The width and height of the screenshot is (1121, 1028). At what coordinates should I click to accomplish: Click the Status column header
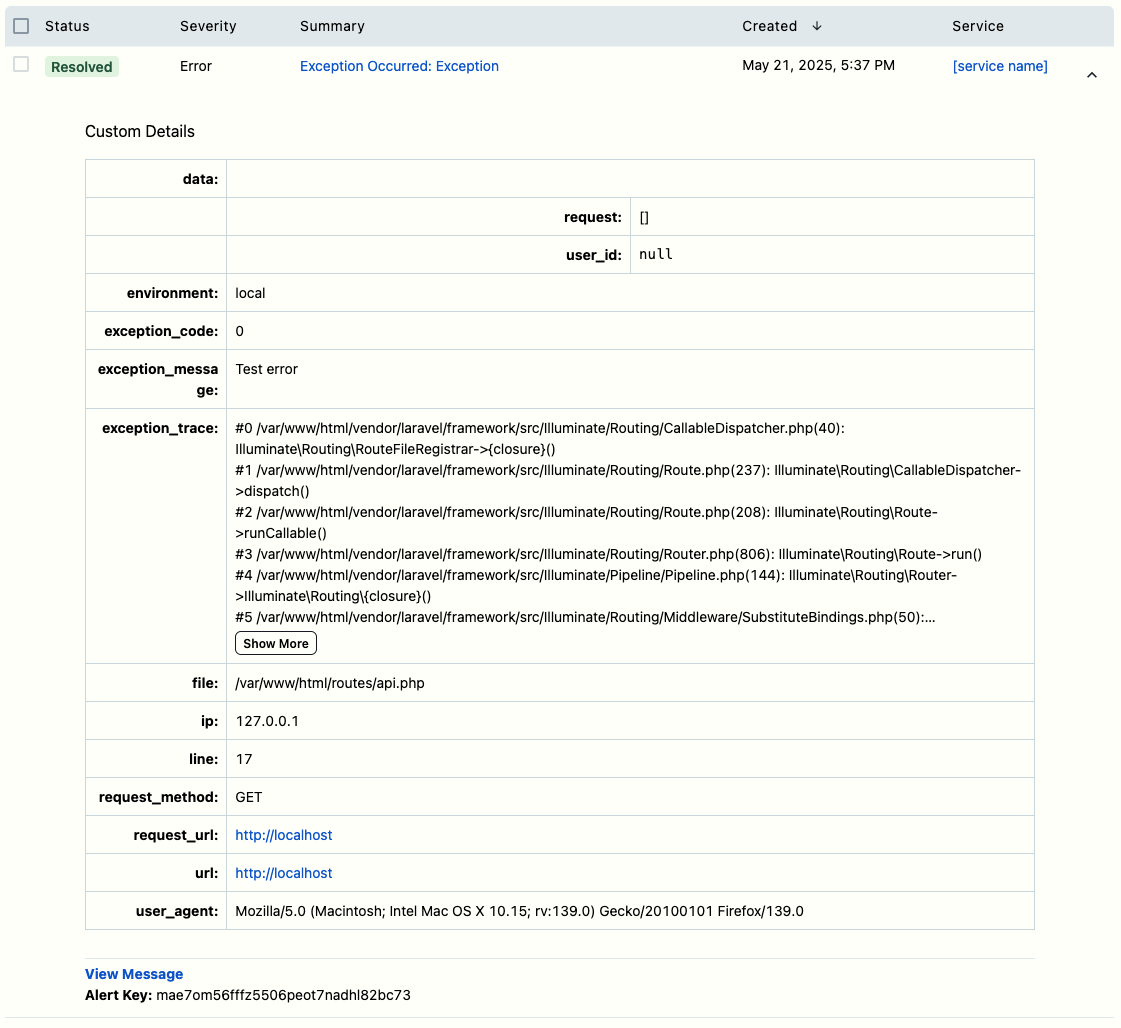click(67, 26)
